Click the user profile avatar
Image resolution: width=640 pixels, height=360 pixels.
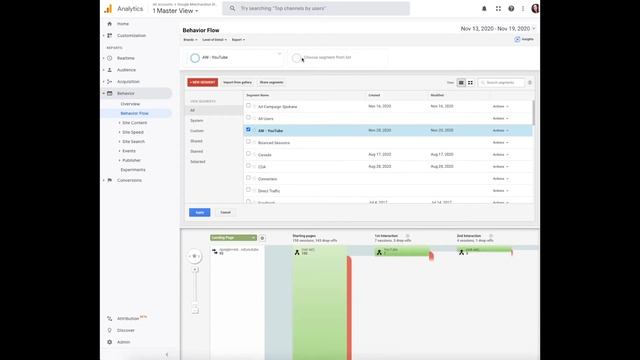click(535, 9)
